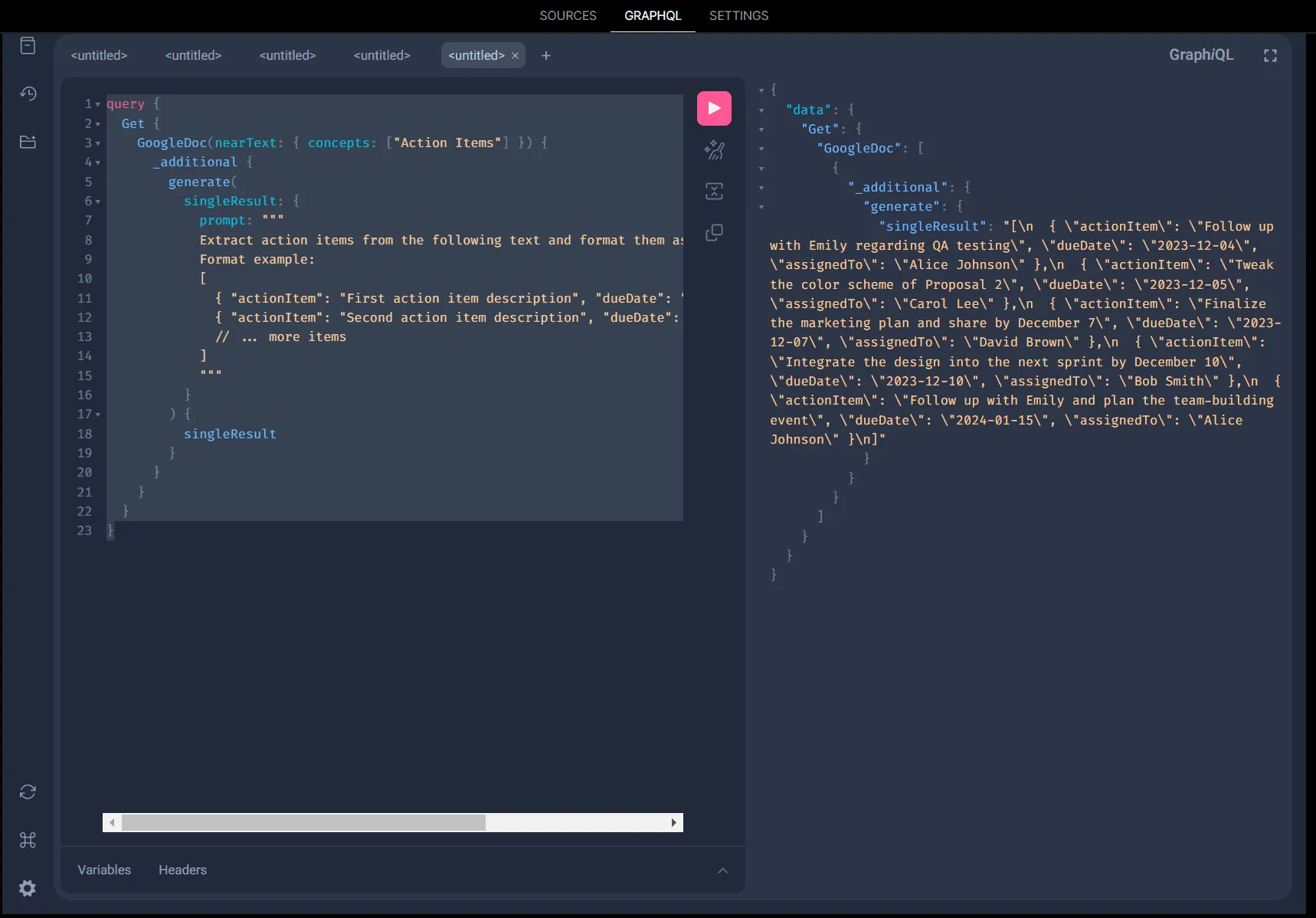This screenshot has height=918, width=1316.
Task: Re-fetch the GraphQL schema
Action: pyautogui.click(x=28, y=792)
